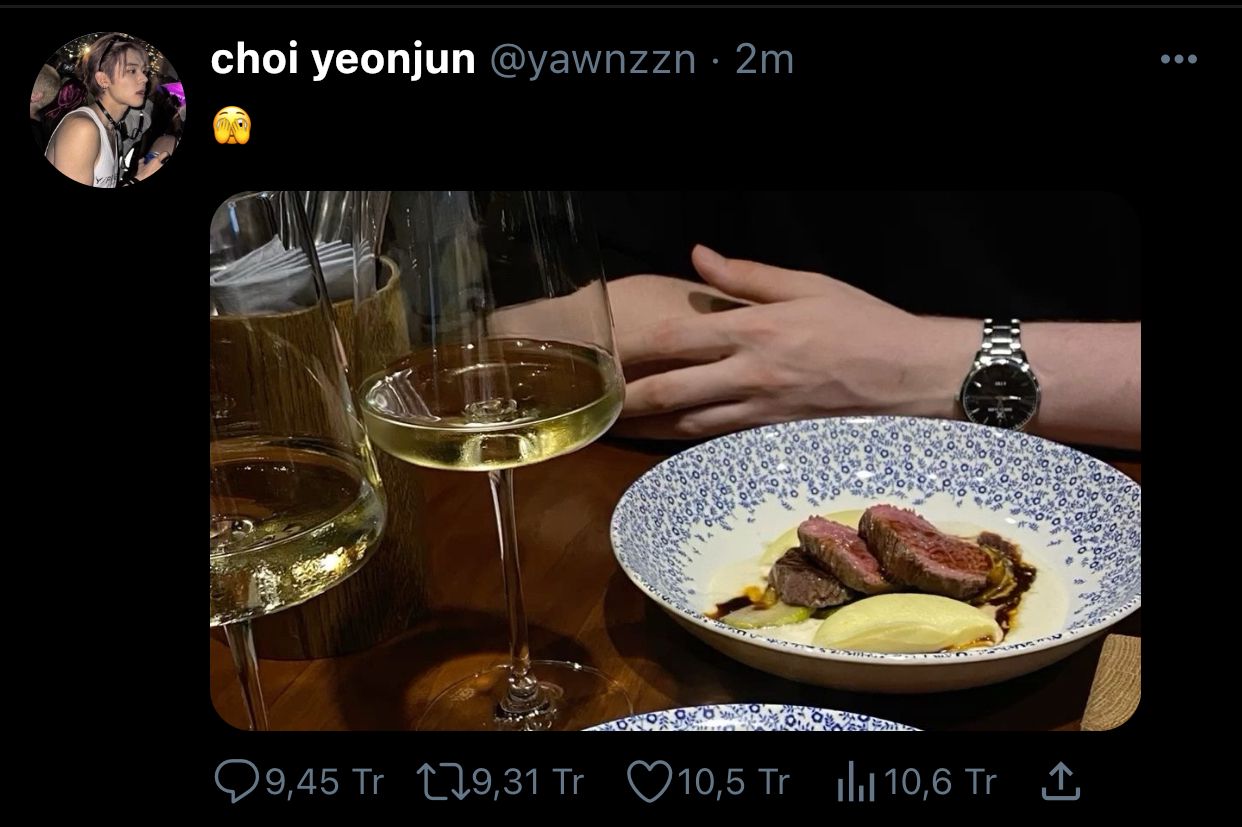Click the wristwatch in the photo

(999, 375)
